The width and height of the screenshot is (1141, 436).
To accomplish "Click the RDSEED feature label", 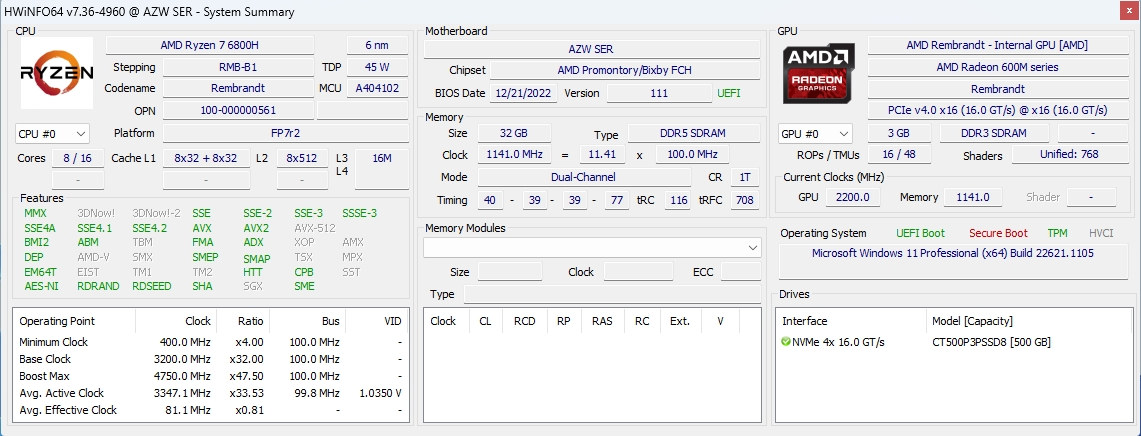I will (x=151, y=286).
